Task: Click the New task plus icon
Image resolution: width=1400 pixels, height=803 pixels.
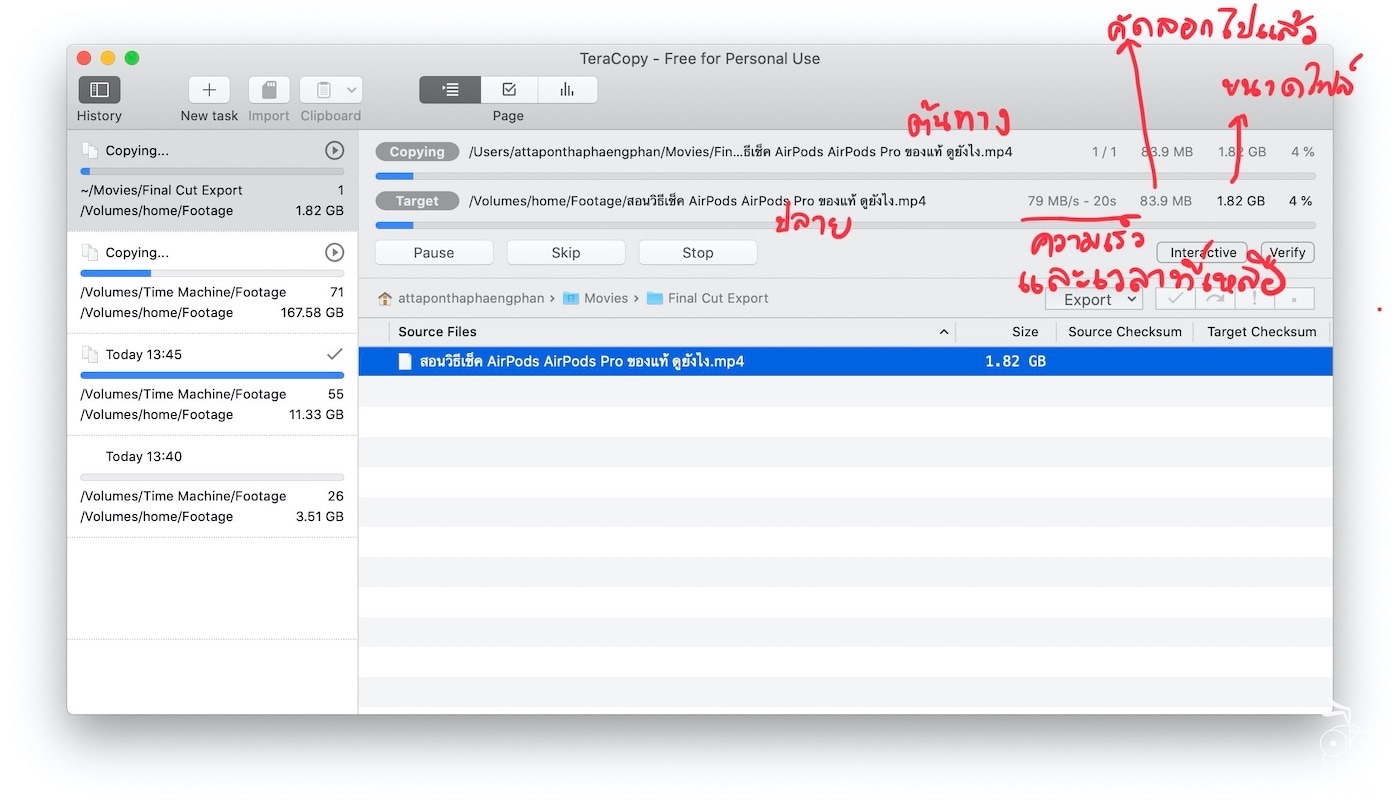Action: pos(208,89)
